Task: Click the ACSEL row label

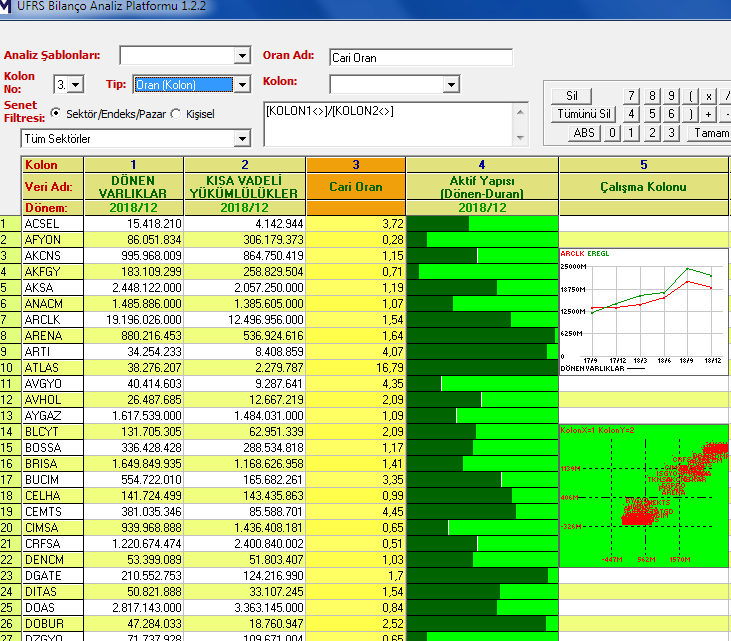Action: click(x=53, y=224)
